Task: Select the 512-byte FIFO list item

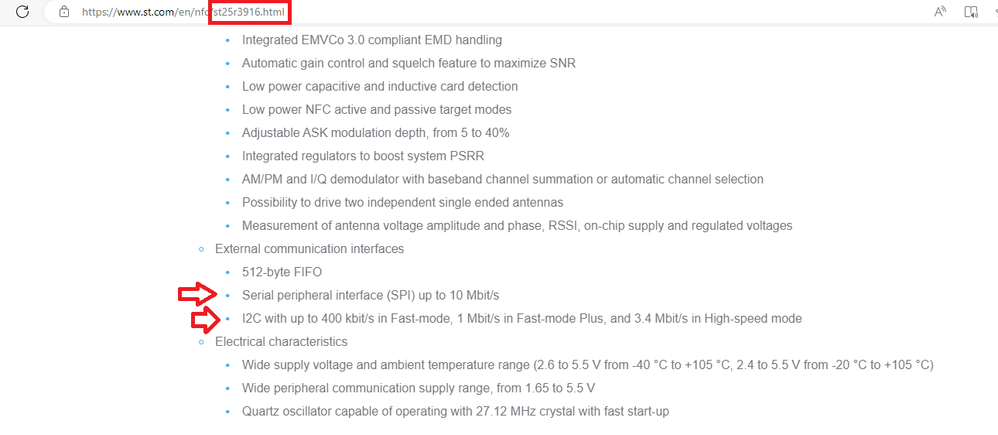Action: click(x=282, y=271)
